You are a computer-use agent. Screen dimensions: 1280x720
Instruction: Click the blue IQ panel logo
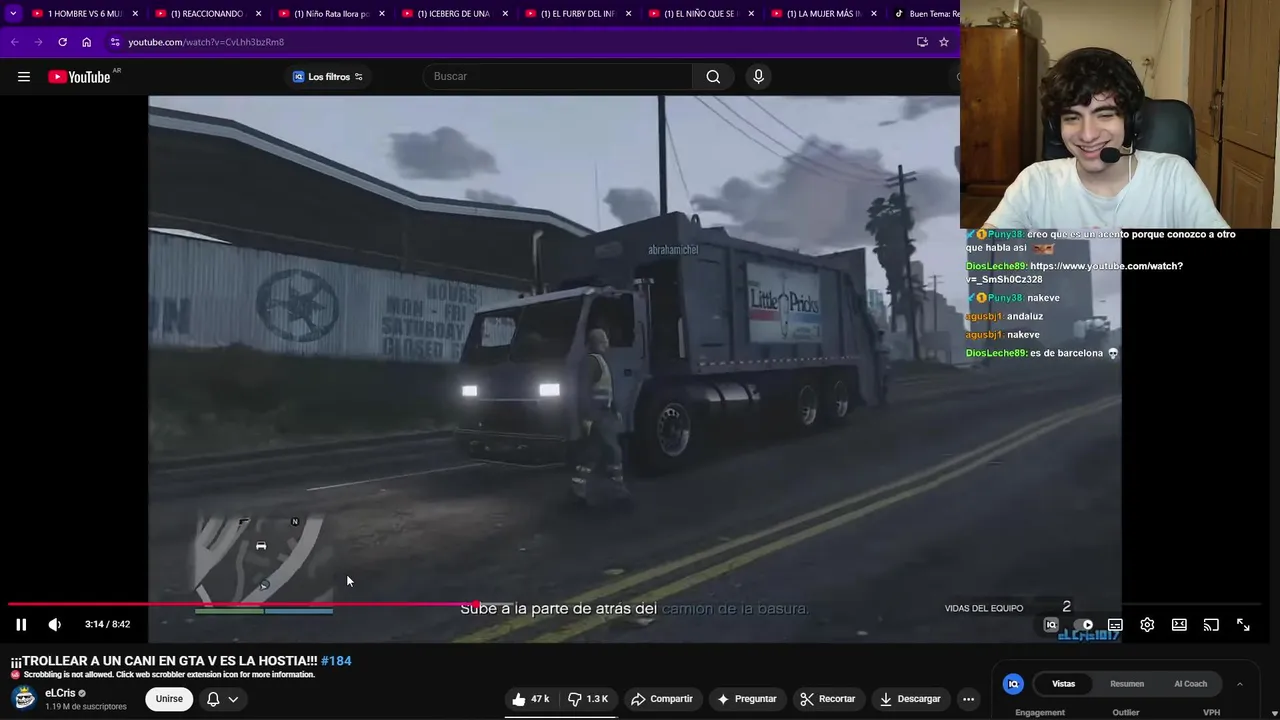point(1013,684)
